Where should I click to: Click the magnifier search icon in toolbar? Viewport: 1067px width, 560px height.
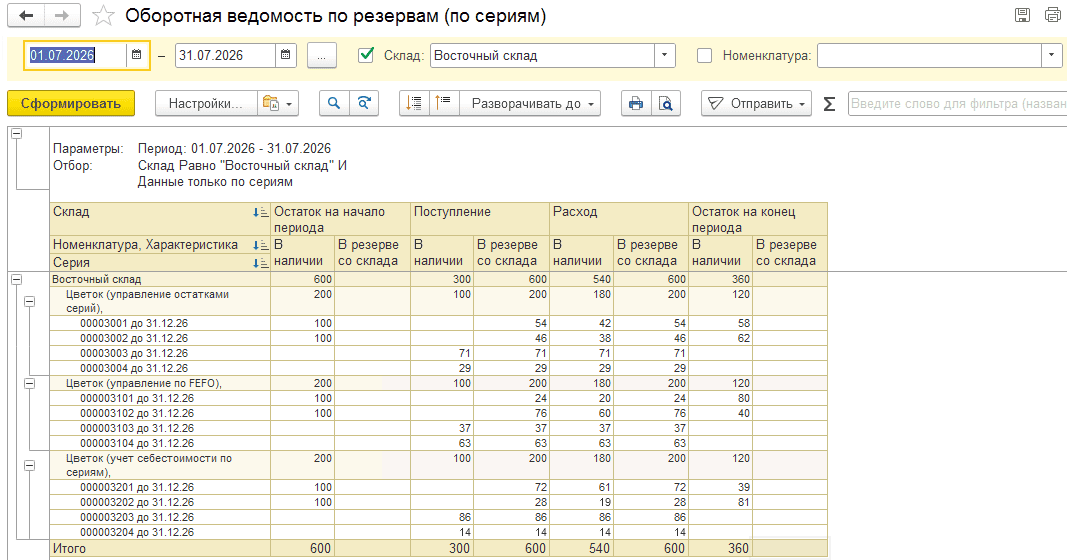click(334, 103)
